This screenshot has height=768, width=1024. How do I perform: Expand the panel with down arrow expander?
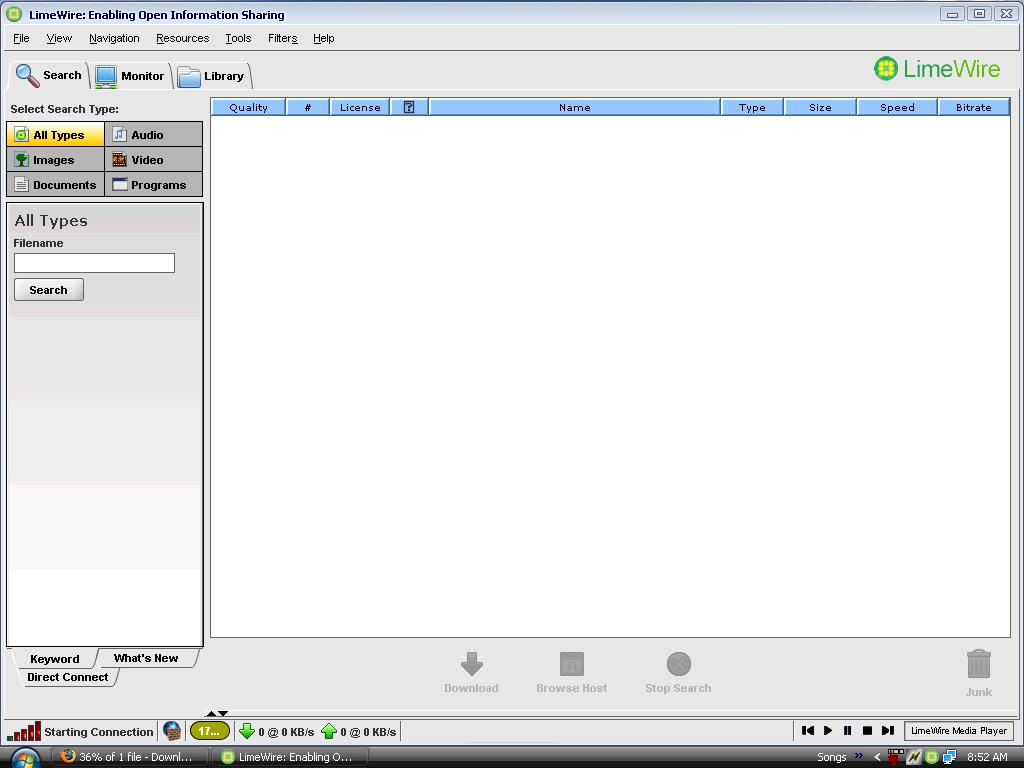click(x=223, y=713)
